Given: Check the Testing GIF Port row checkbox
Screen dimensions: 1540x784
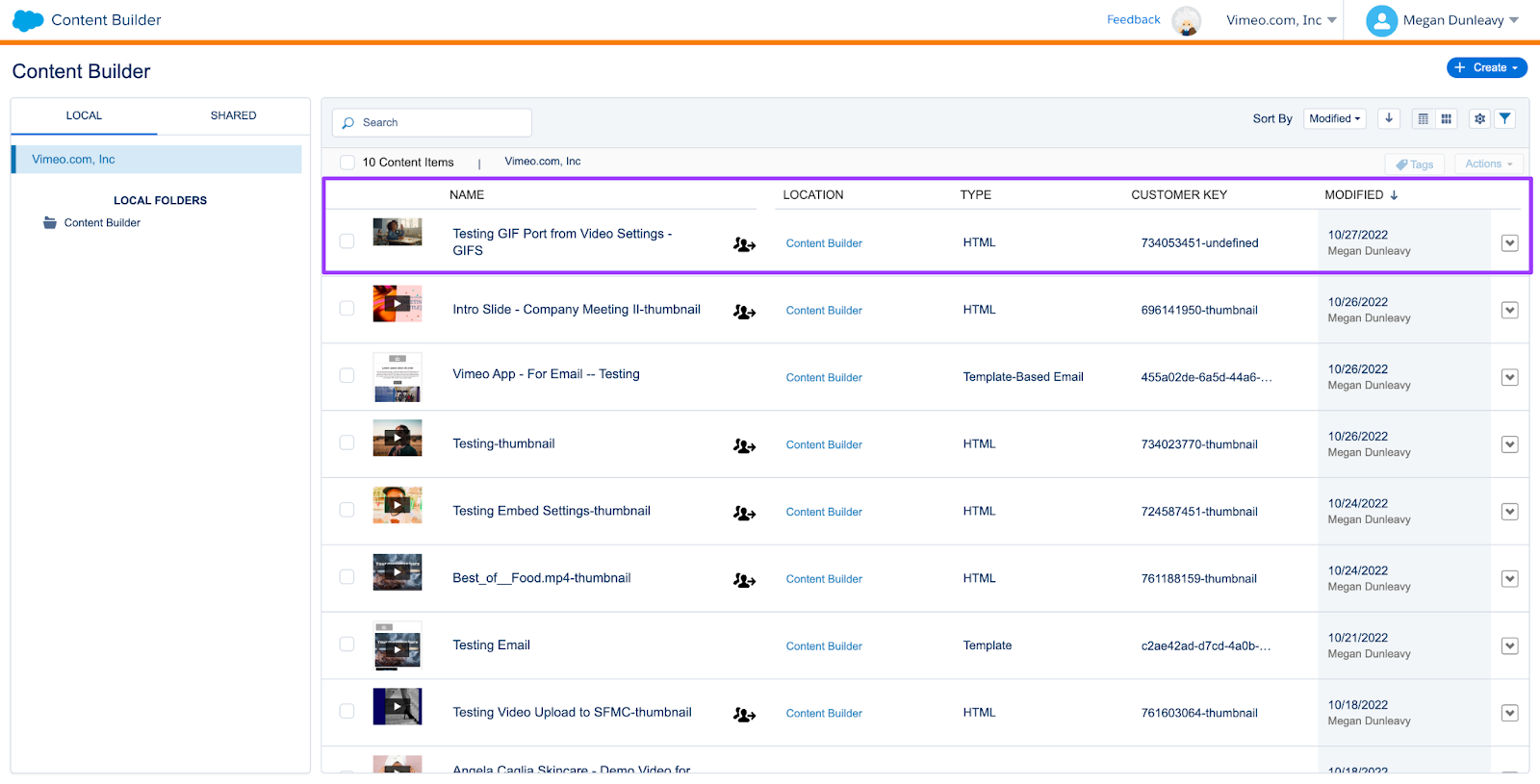Looking at the screenshot, I should pos(346,241).
